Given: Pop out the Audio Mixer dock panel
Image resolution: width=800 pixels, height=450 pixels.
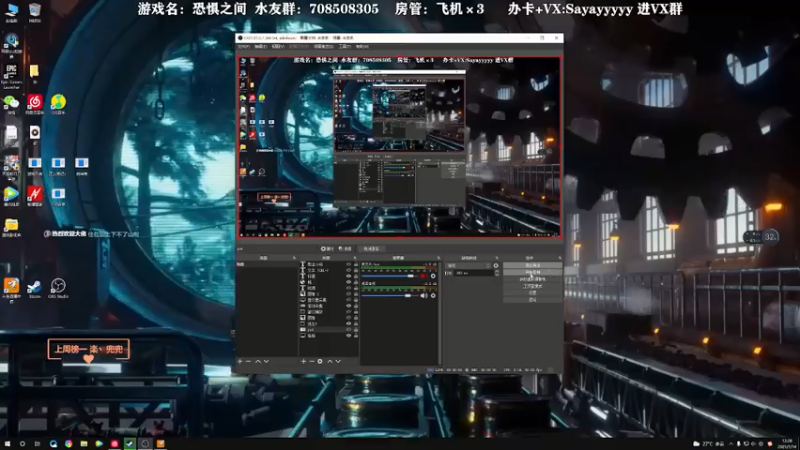Looking at the screenshot, I should [438, 258].
